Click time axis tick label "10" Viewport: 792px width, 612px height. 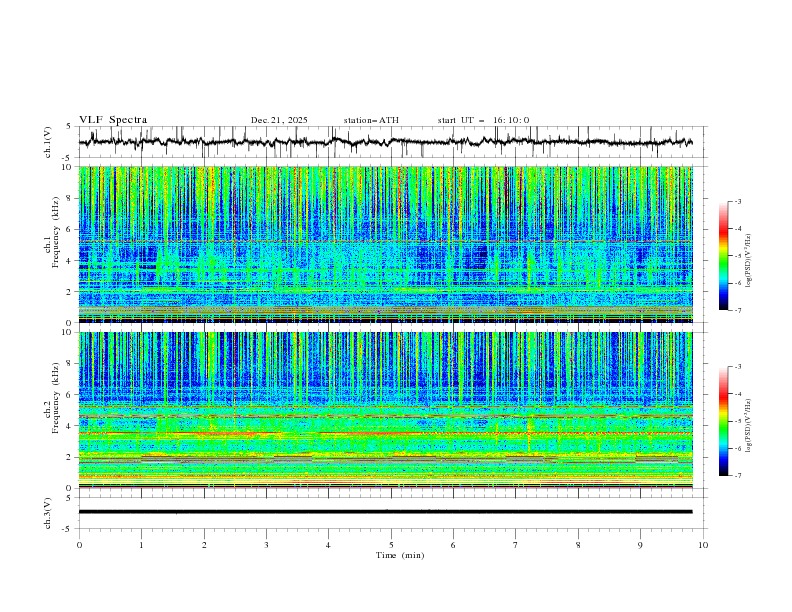click(x=703, y=545)
